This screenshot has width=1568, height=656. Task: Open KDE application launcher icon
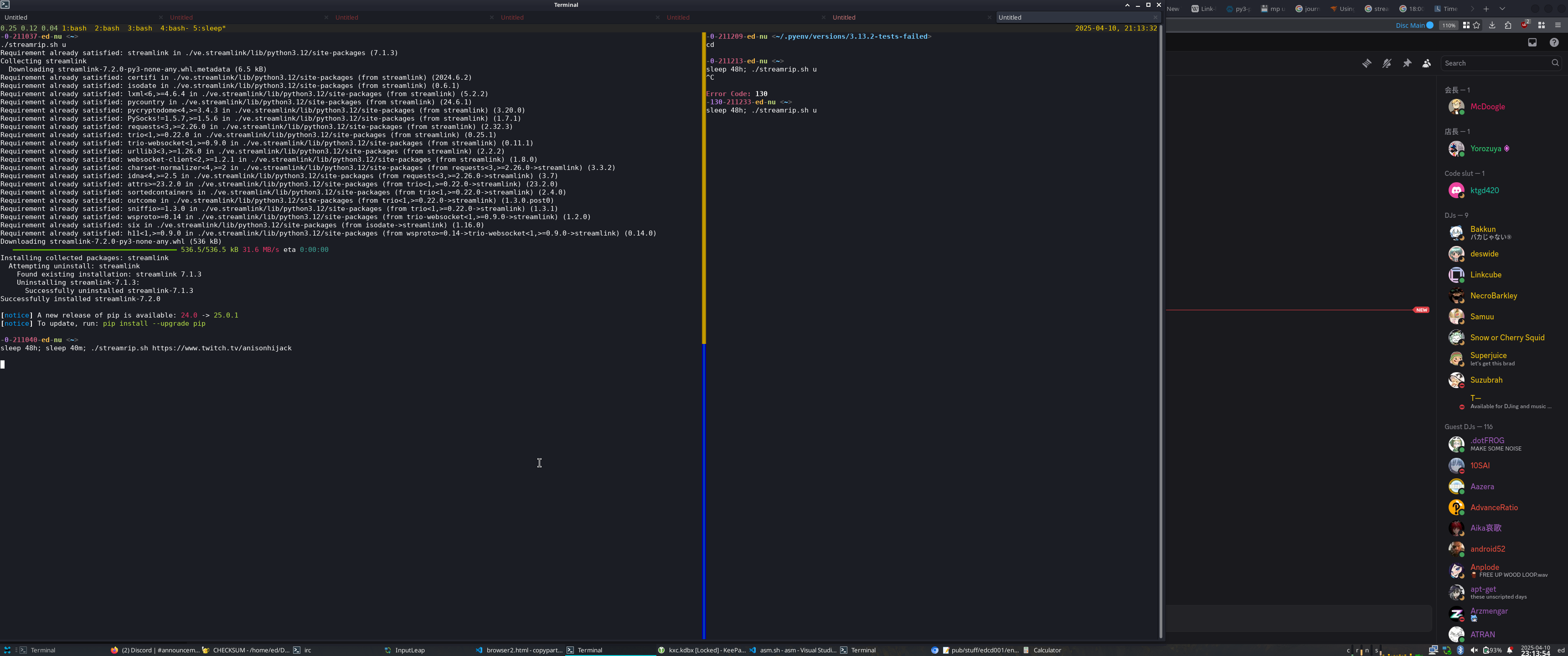(7, 650)
